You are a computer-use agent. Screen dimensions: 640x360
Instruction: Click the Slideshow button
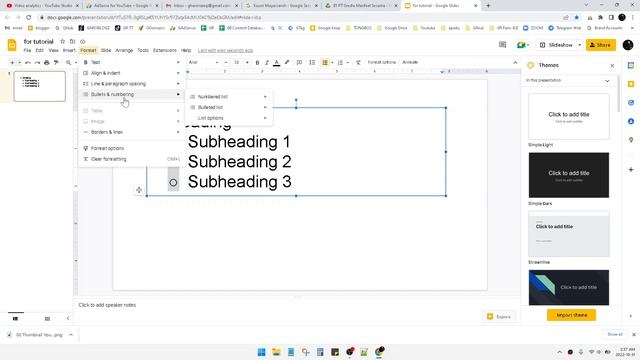(556, 45)
